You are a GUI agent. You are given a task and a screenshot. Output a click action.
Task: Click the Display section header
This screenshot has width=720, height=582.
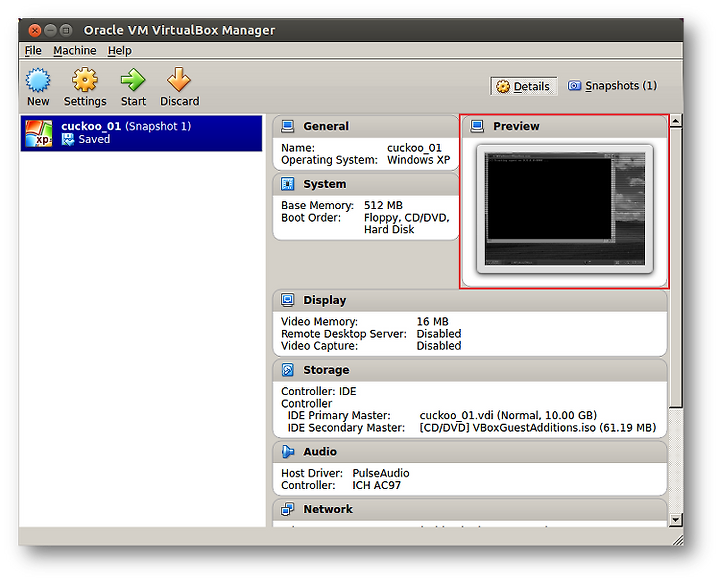[470, 300]
